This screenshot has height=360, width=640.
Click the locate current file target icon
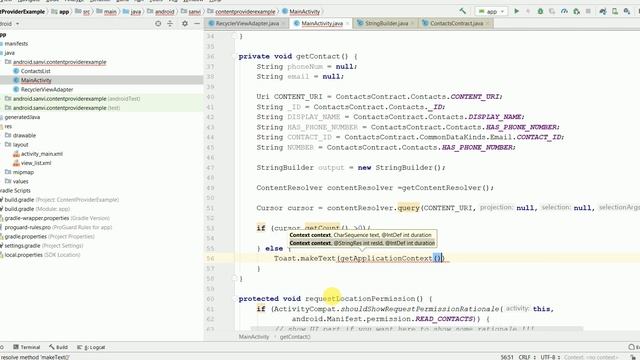pyautogui.click(x=158, y=24)
